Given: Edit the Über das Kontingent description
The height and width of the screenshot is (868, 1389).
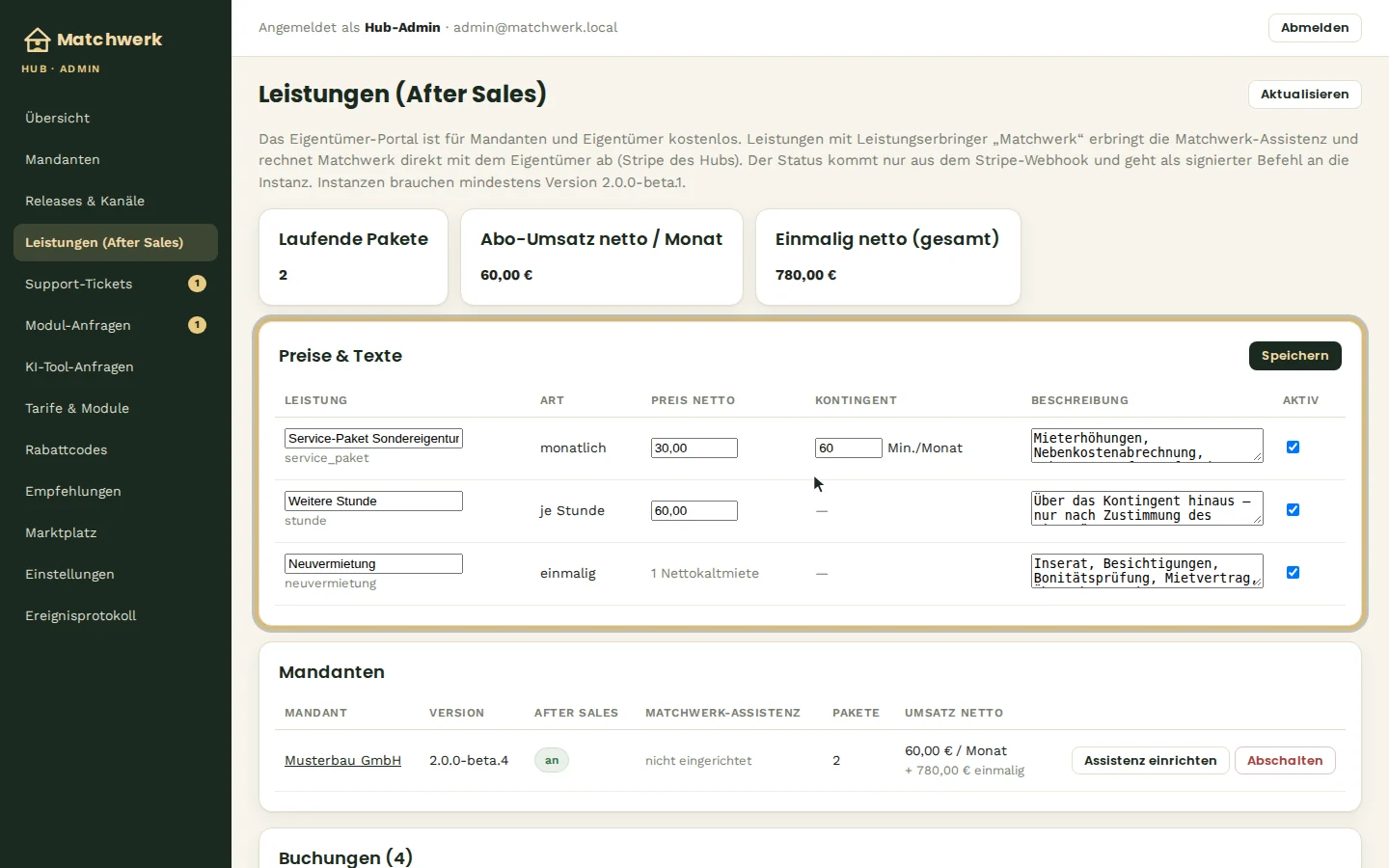Looking at the screenshot, I should [x=1147, y=508].
